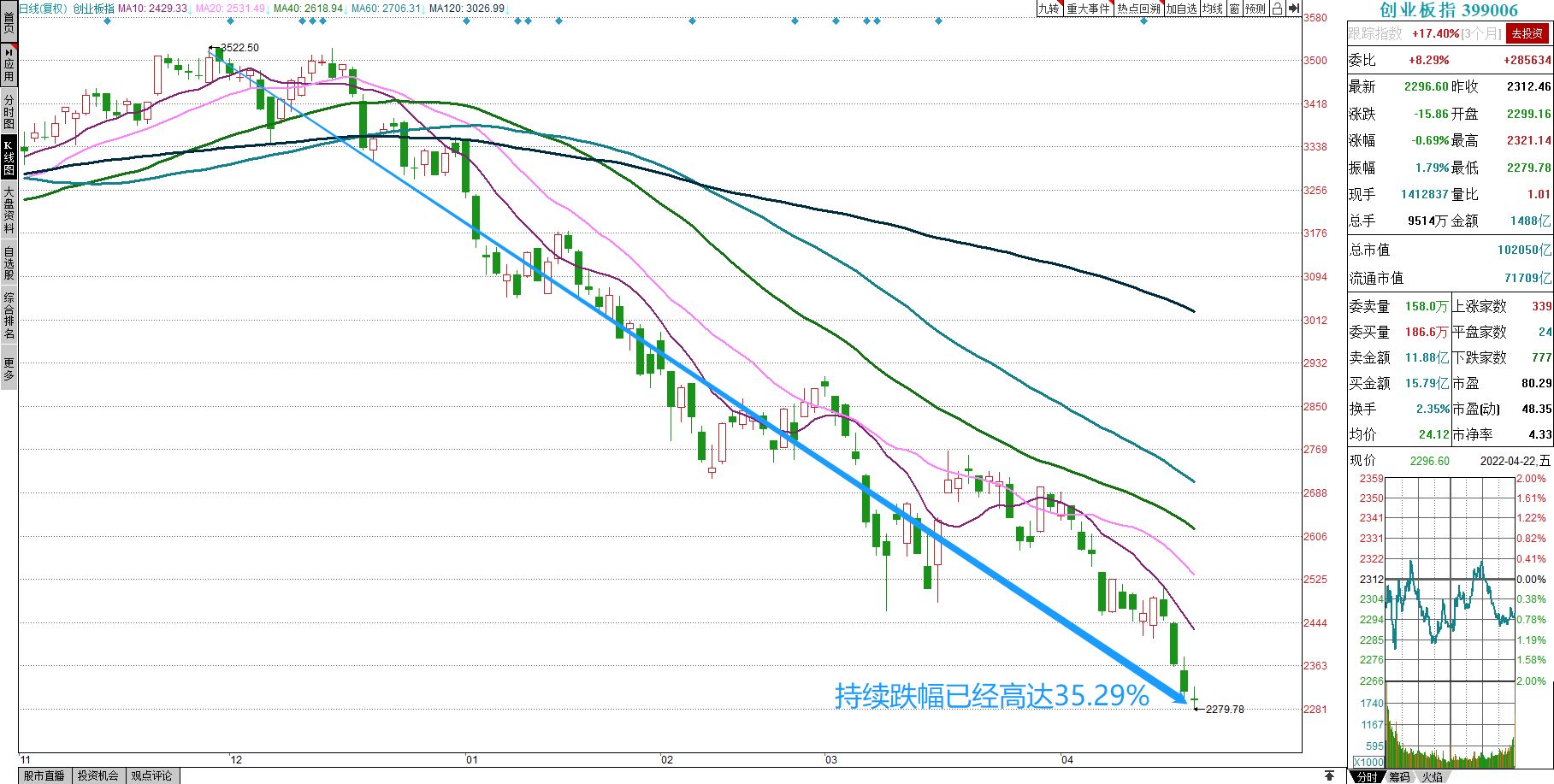This screenshot has width=1554, height=784.
Task: Open the 九转 indicator
Action: pyautogui.click(x=1049, y=9)
